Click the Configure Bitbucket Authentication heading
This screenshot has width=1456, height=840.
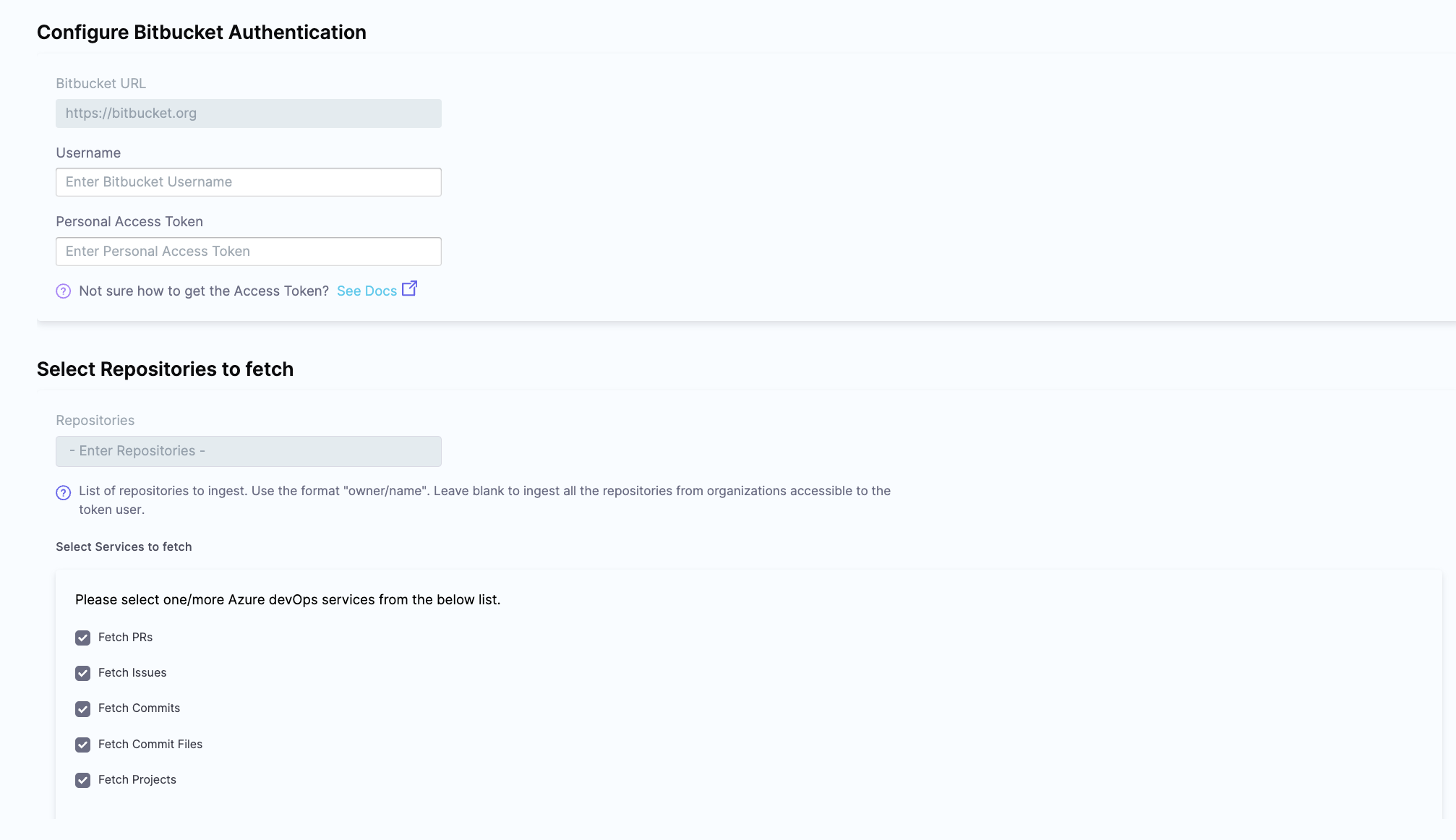coord(201,33)
